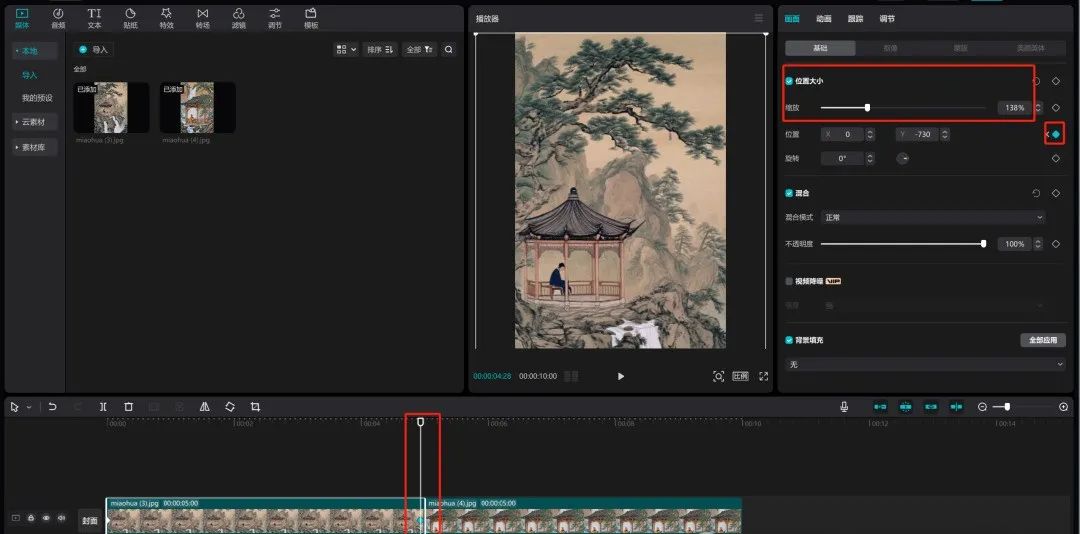Open the 排序 sort dropdown
This screenshot has width=1080, height=534.
[380, 50]
